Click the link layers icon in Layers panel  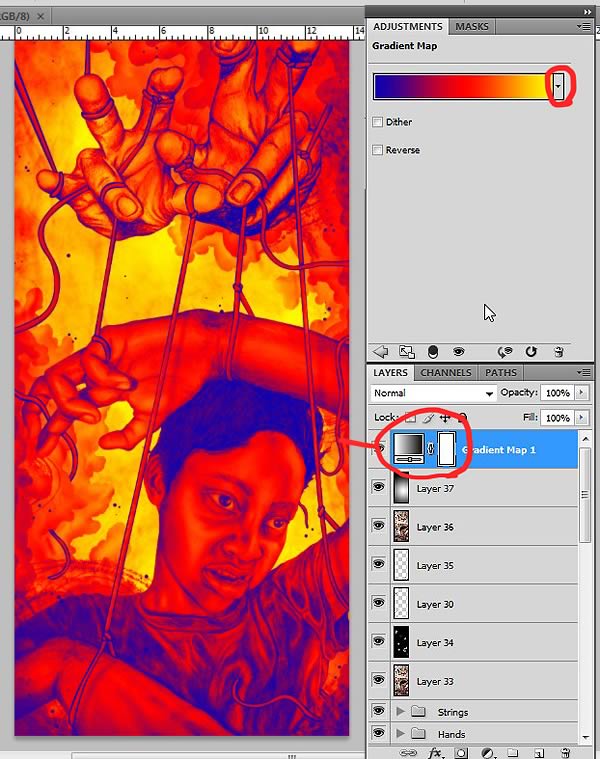(407, 753)
